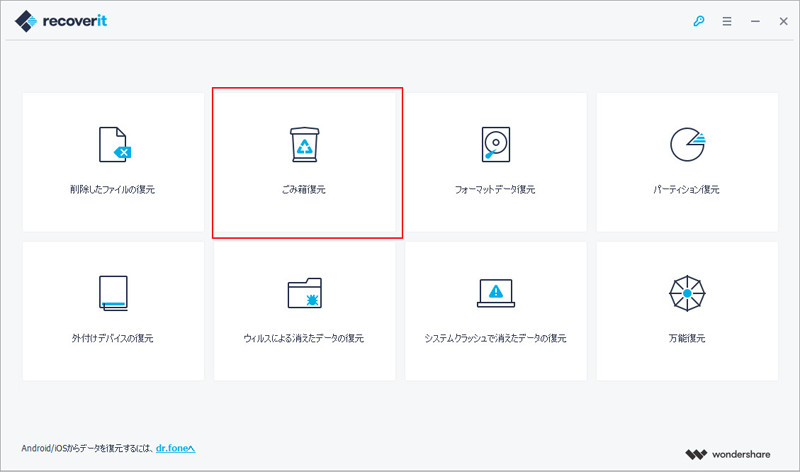Click the recycle bin recovery trash icon
The width and height of the screenshot is (800, 472).
[x=305, y=145]
